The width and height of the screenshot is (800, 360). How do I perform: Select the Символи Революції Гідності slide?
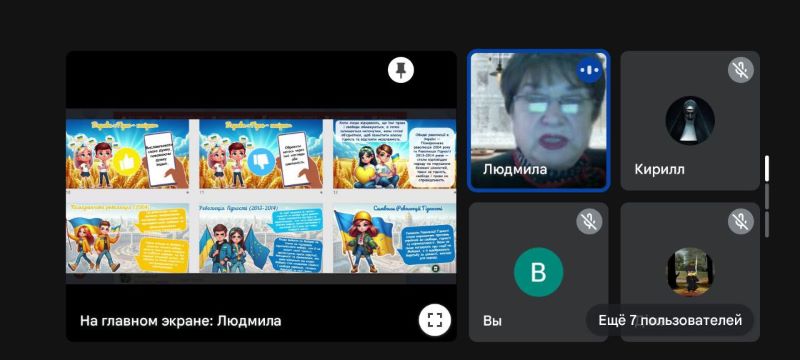coord(394,237)
